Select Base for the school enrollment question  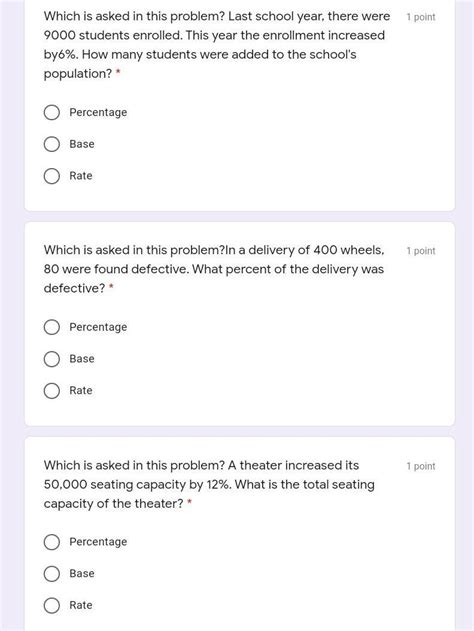pos(52,144)
